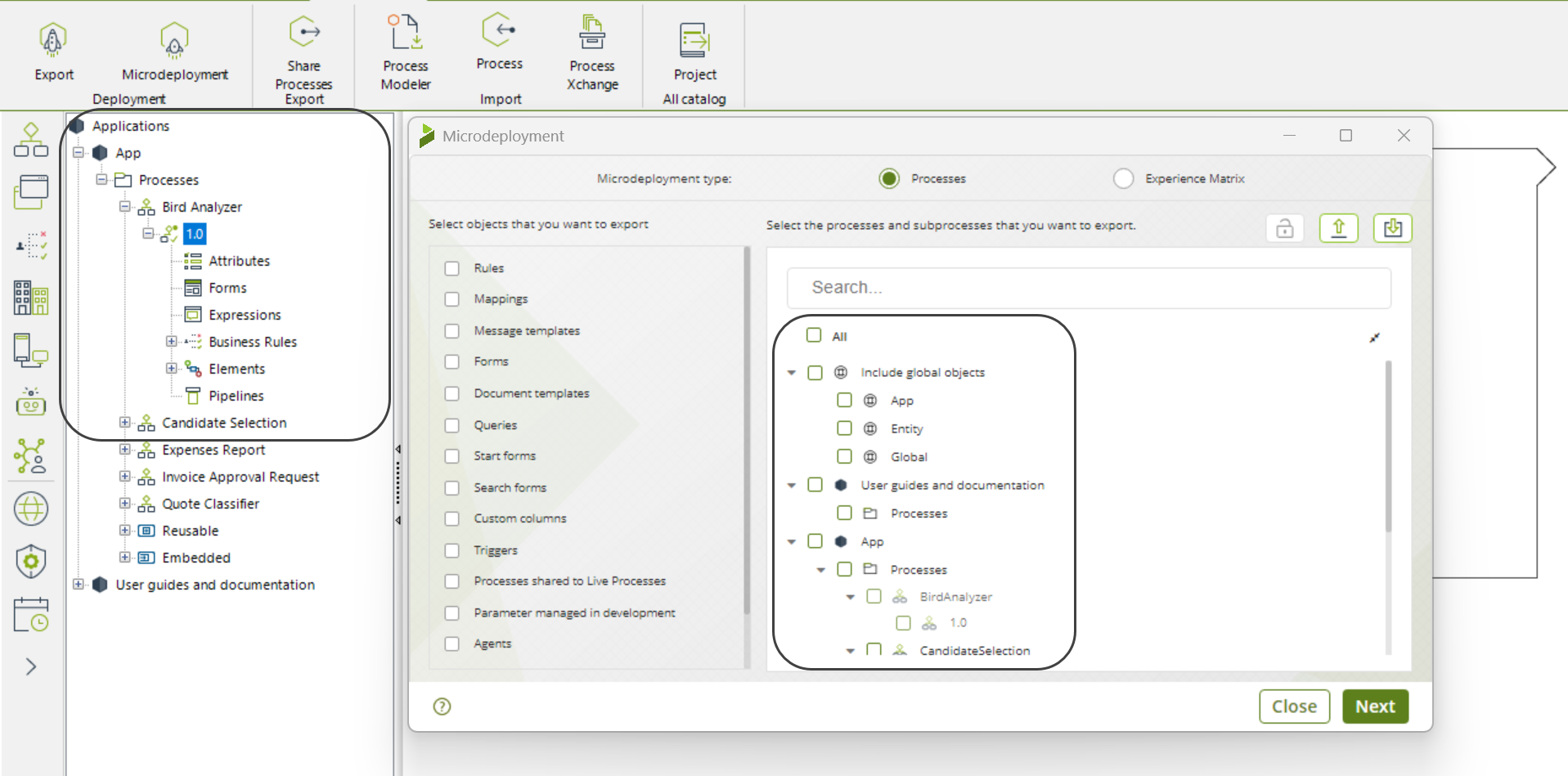Tick the Message templates checkbox
The height and width of the screenshot is (776, 1568).
tap(452, 331)
